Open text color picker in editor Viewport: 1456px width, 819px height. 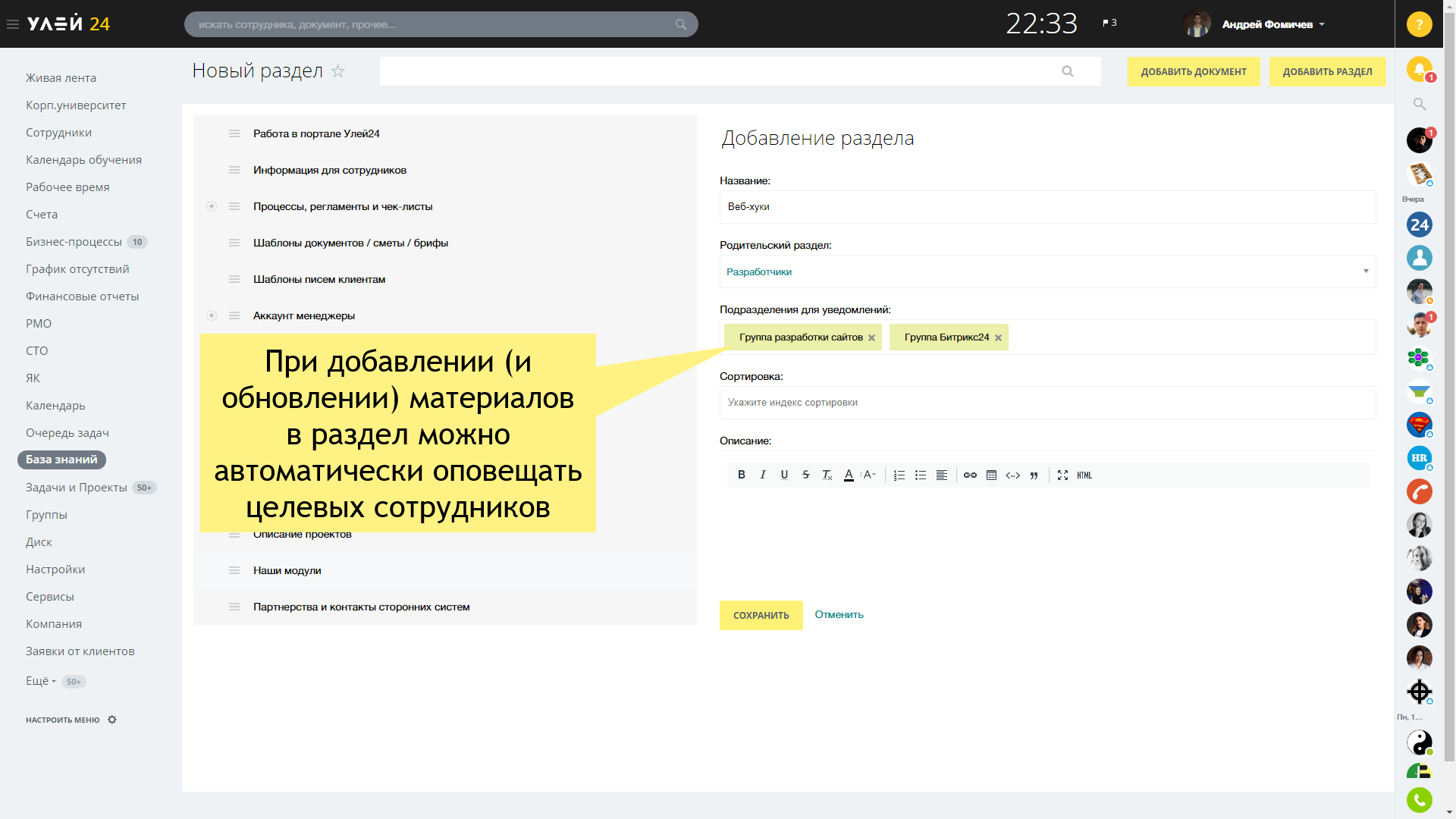click(x=849, y=475)
